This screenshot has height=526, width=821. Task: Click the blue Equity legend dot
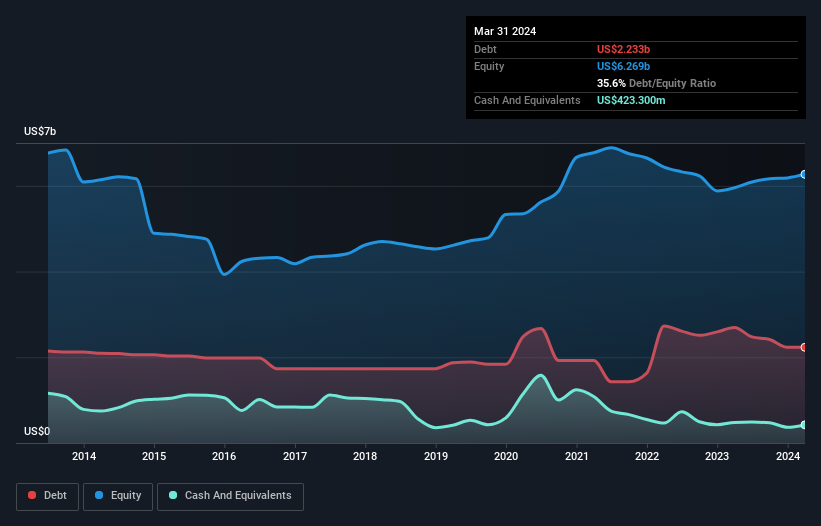coord(99,495)
